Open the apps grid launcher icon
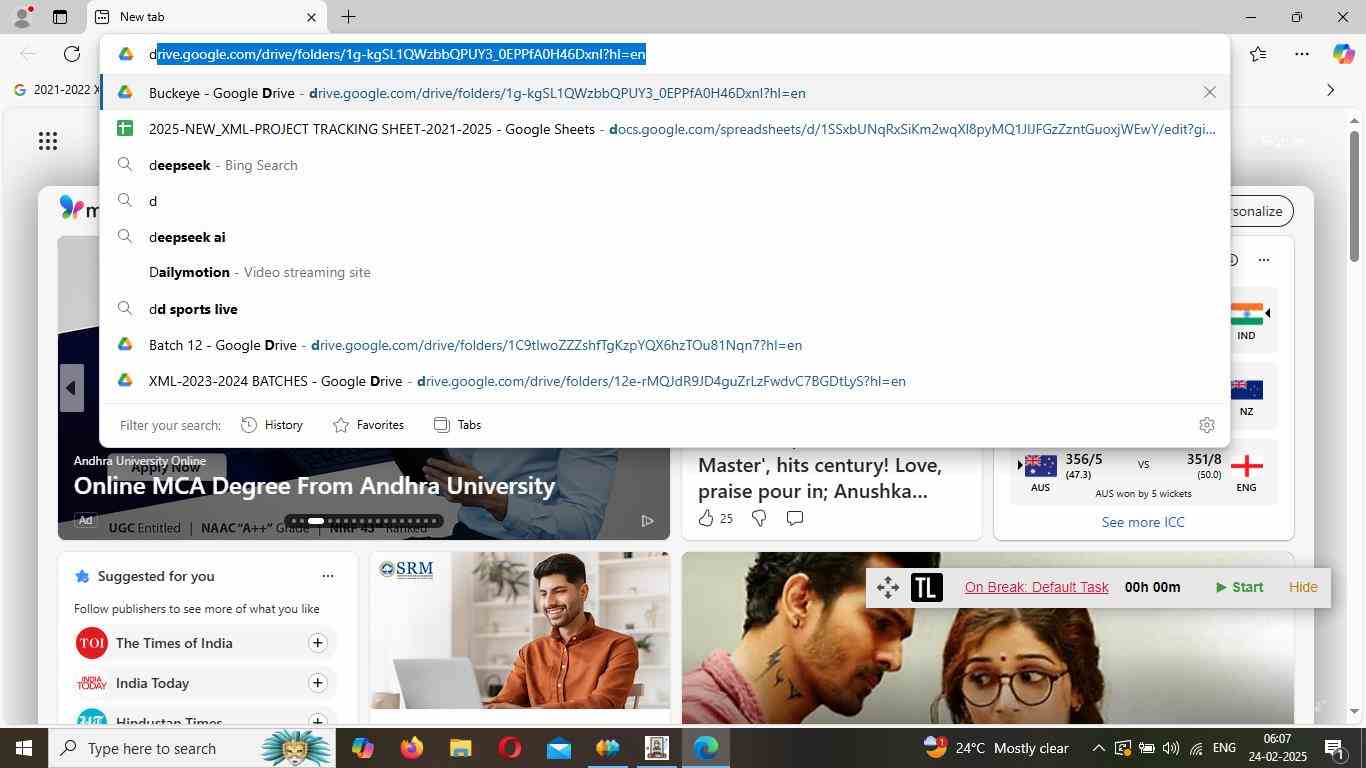This screenshot has height=768, width=1366. [x=47, y=141]
